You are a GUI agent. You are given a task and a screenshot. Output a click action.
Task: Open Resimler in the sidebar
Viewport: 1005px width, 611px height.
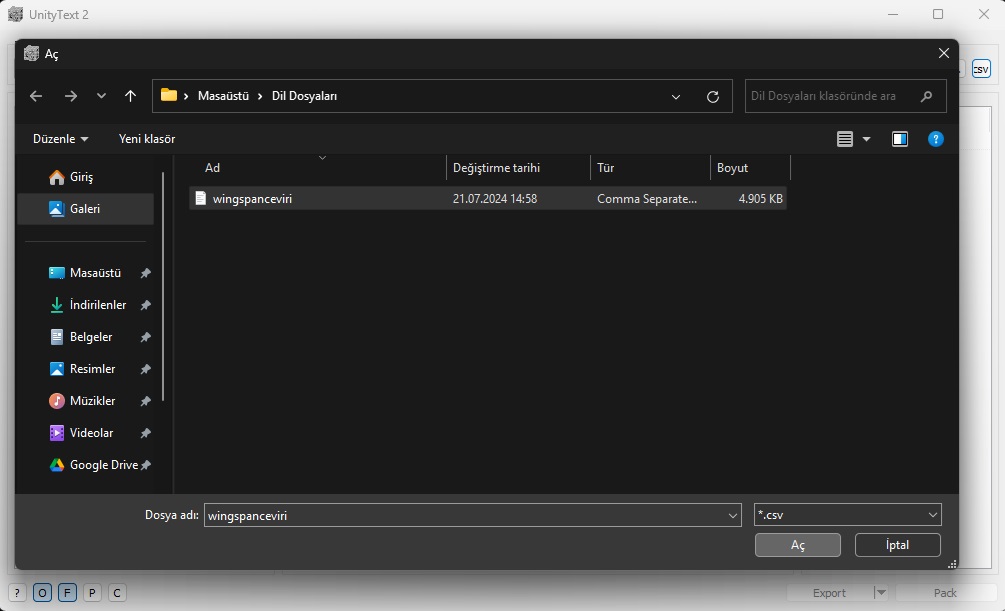point(85,369)
